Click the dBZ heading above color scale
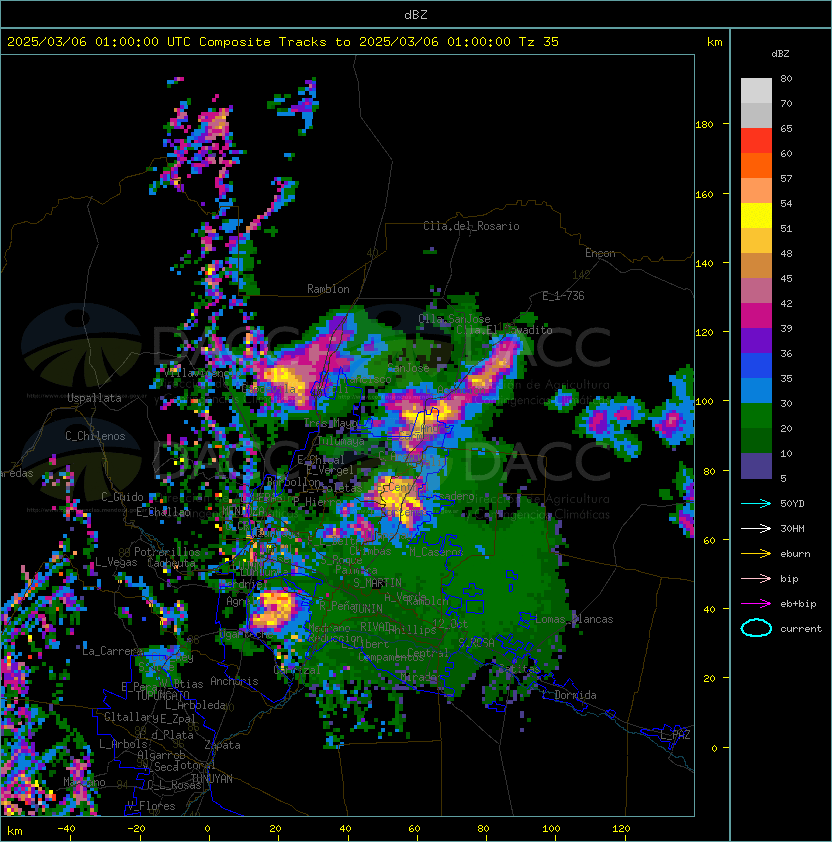 (x=780, y=54)
